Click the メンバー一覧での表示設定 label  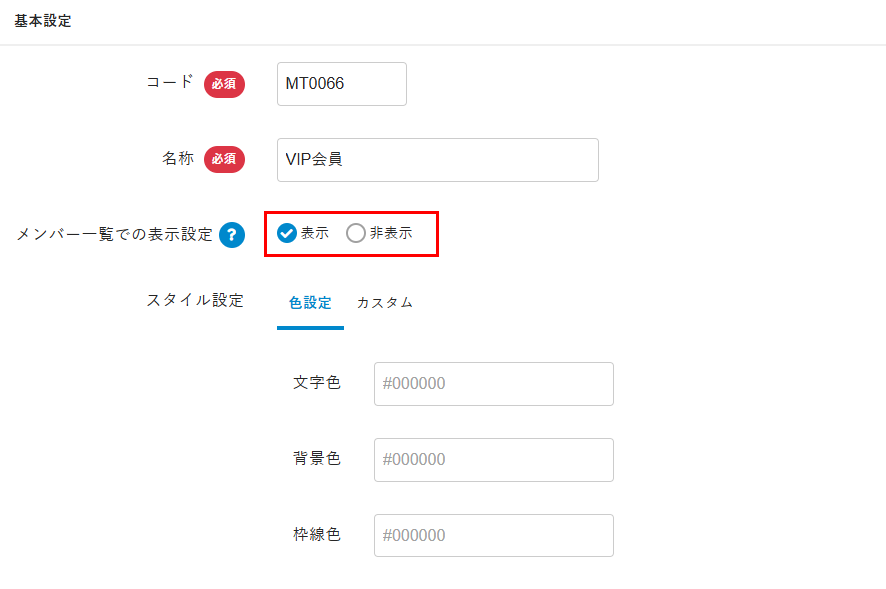click(115, 235)
